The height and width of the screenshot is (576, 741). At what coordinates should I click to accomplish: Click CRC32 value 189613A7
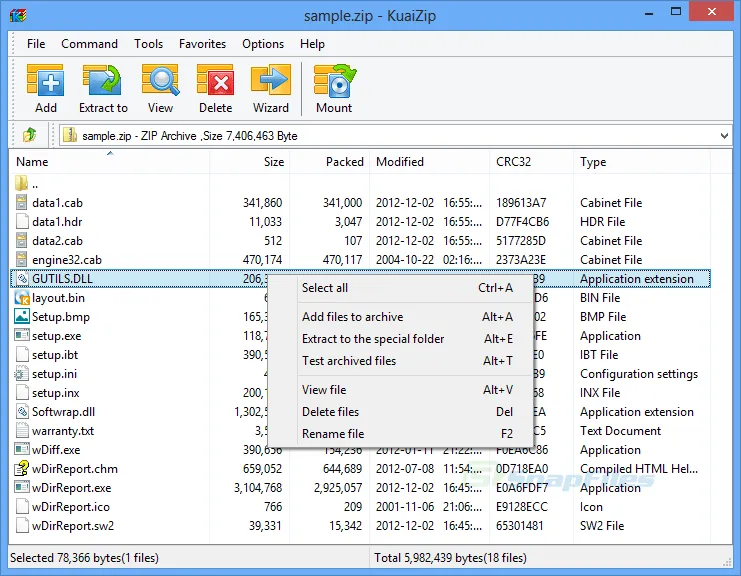[521, 203]
